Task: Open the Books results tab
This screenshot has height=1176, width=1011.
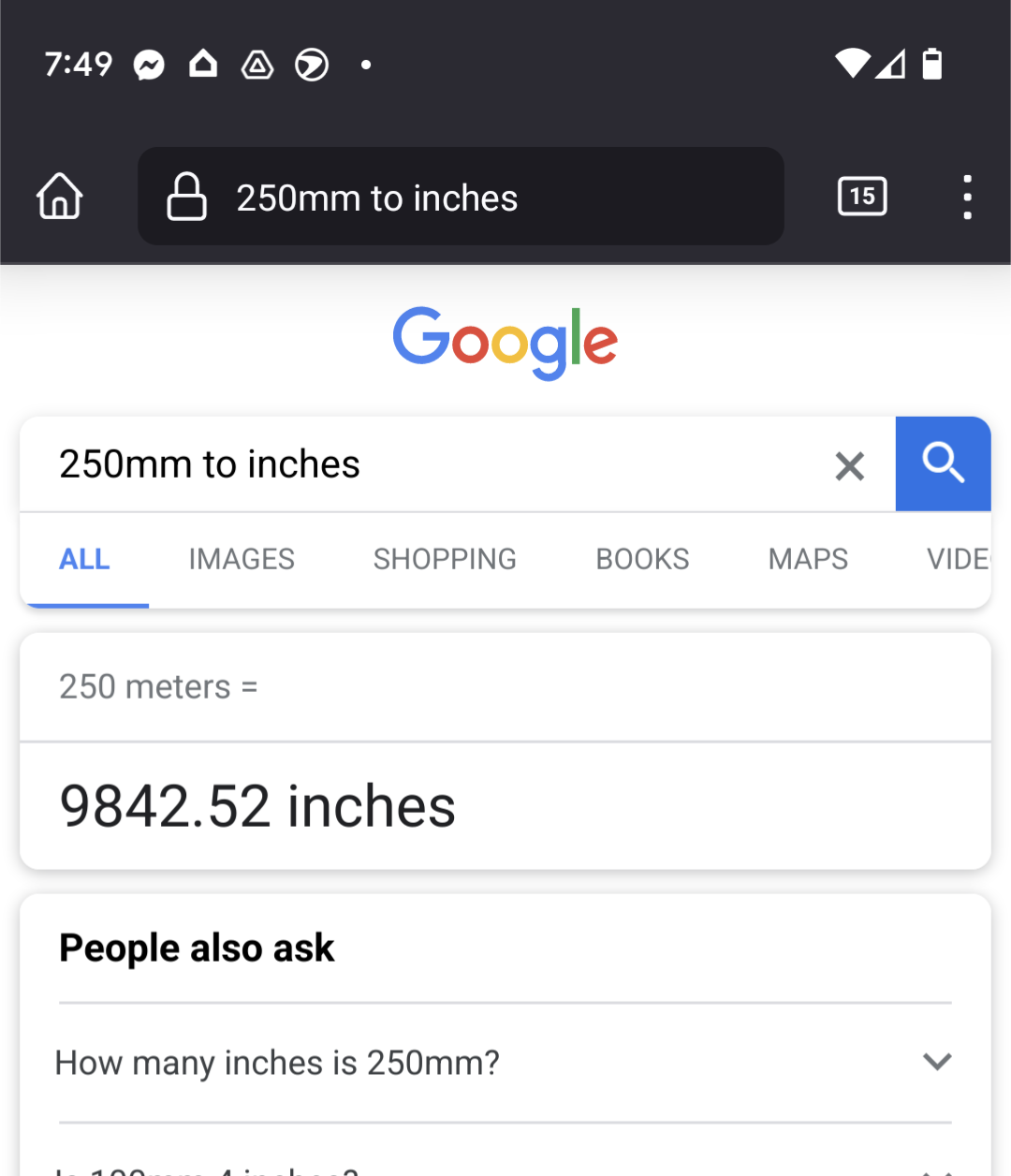Action: (642, 560)
